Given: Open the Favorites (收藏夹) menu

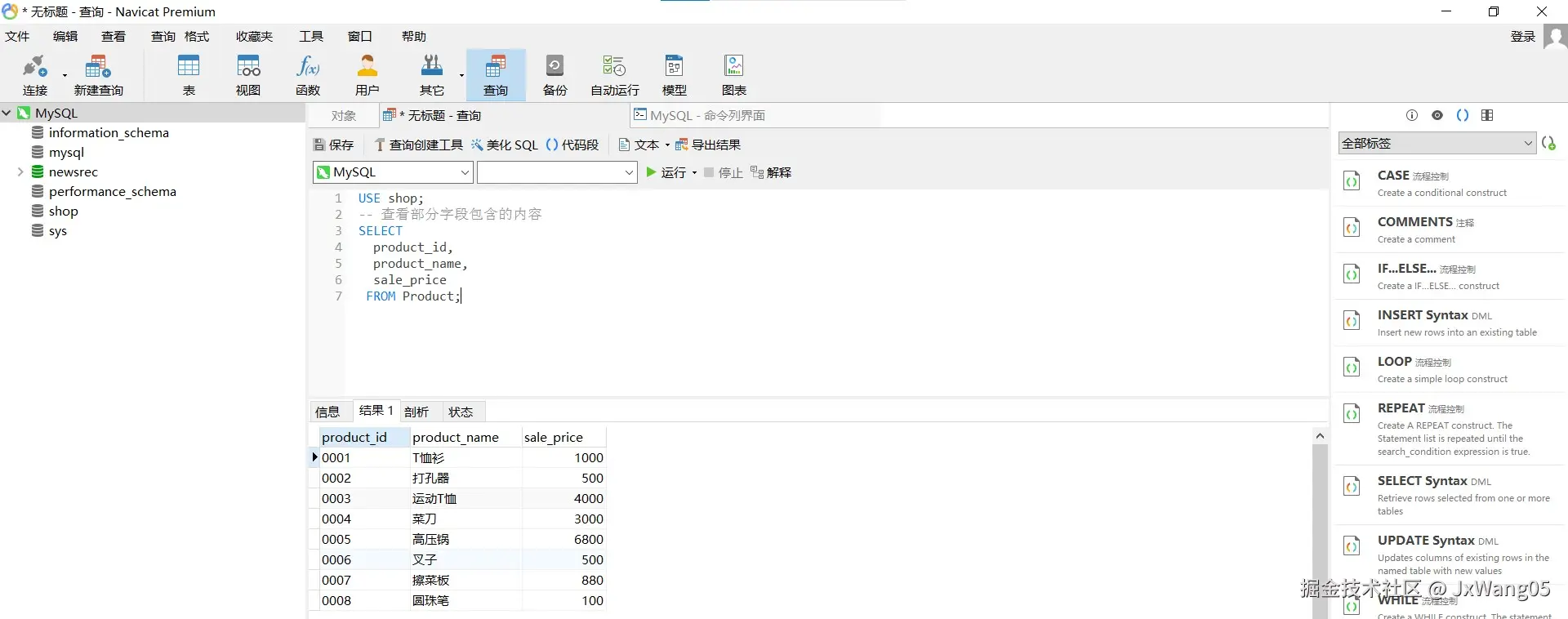Looking at the screenshot, I should 255,36.
